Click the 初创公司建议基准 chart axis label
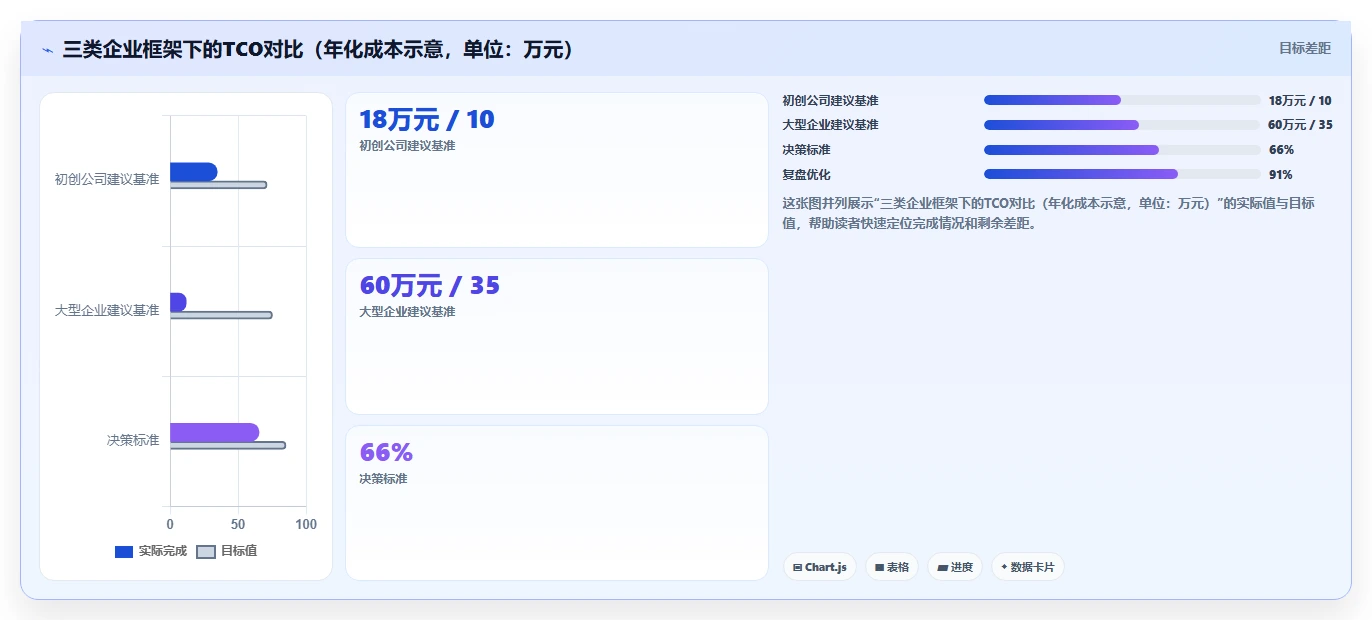1372x620 pixels. 107,180
